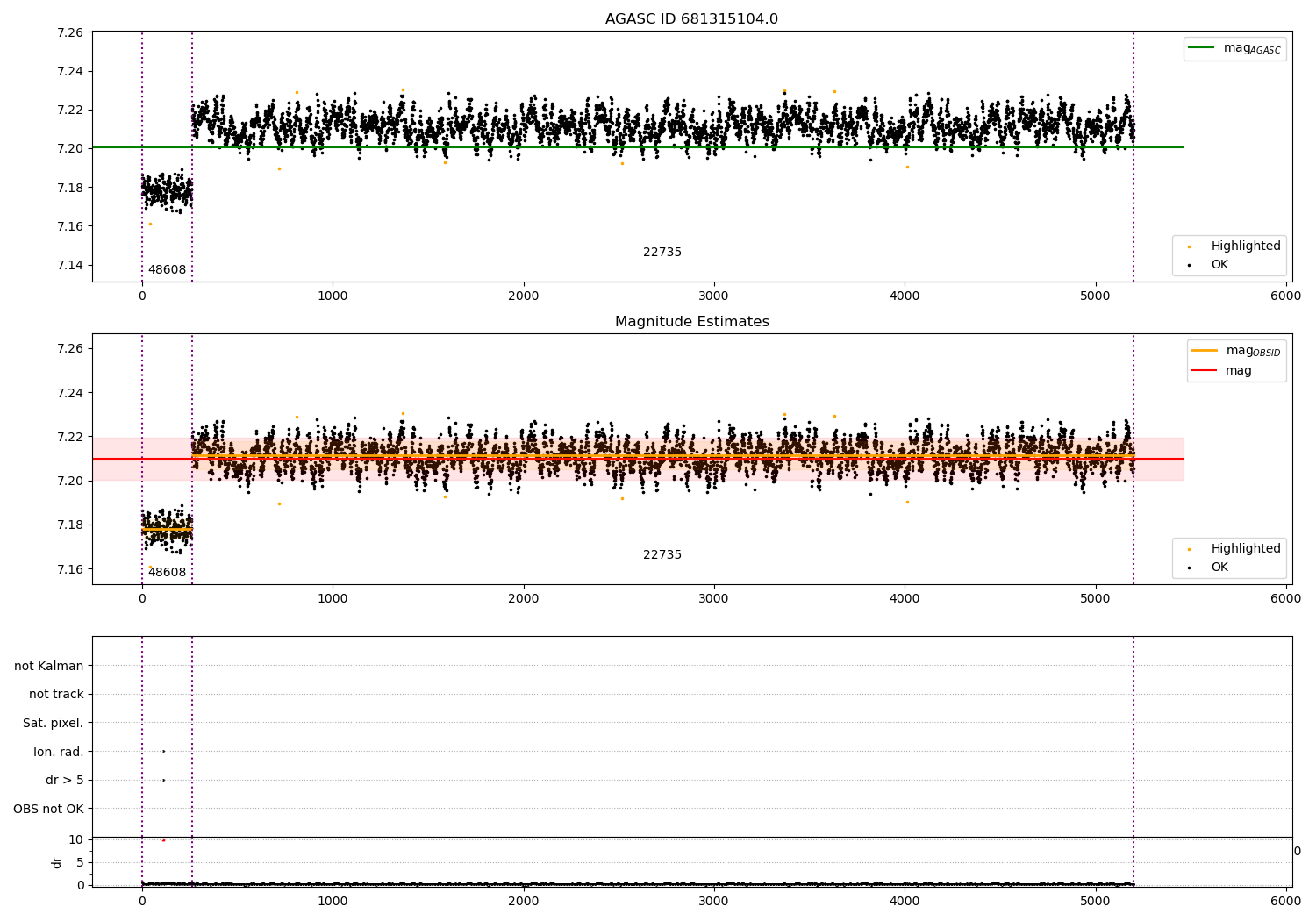
Task: Click the 7.16 tick label on middle plot
Action: click(x=69, y=569)
